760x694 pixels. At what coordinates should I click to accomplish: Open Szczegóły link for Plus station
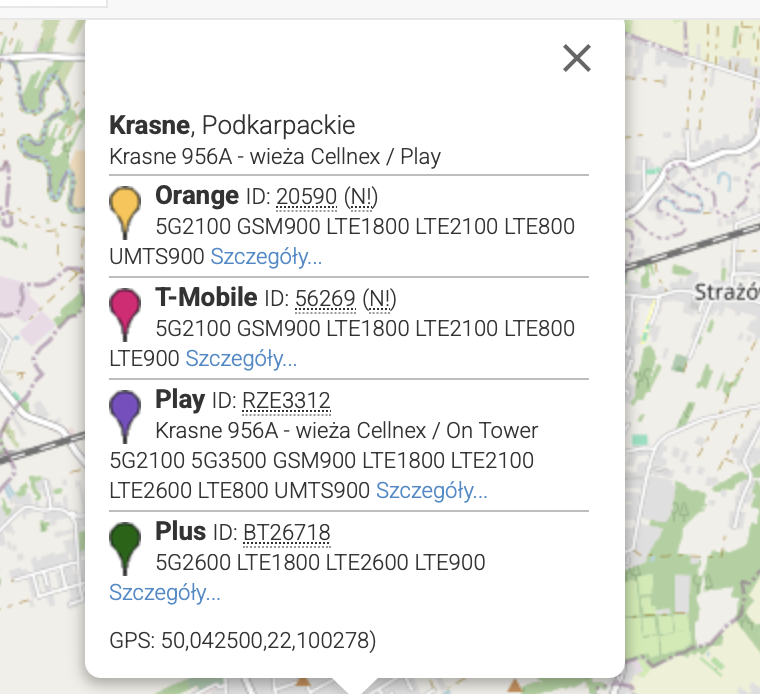tap(165, 592)
